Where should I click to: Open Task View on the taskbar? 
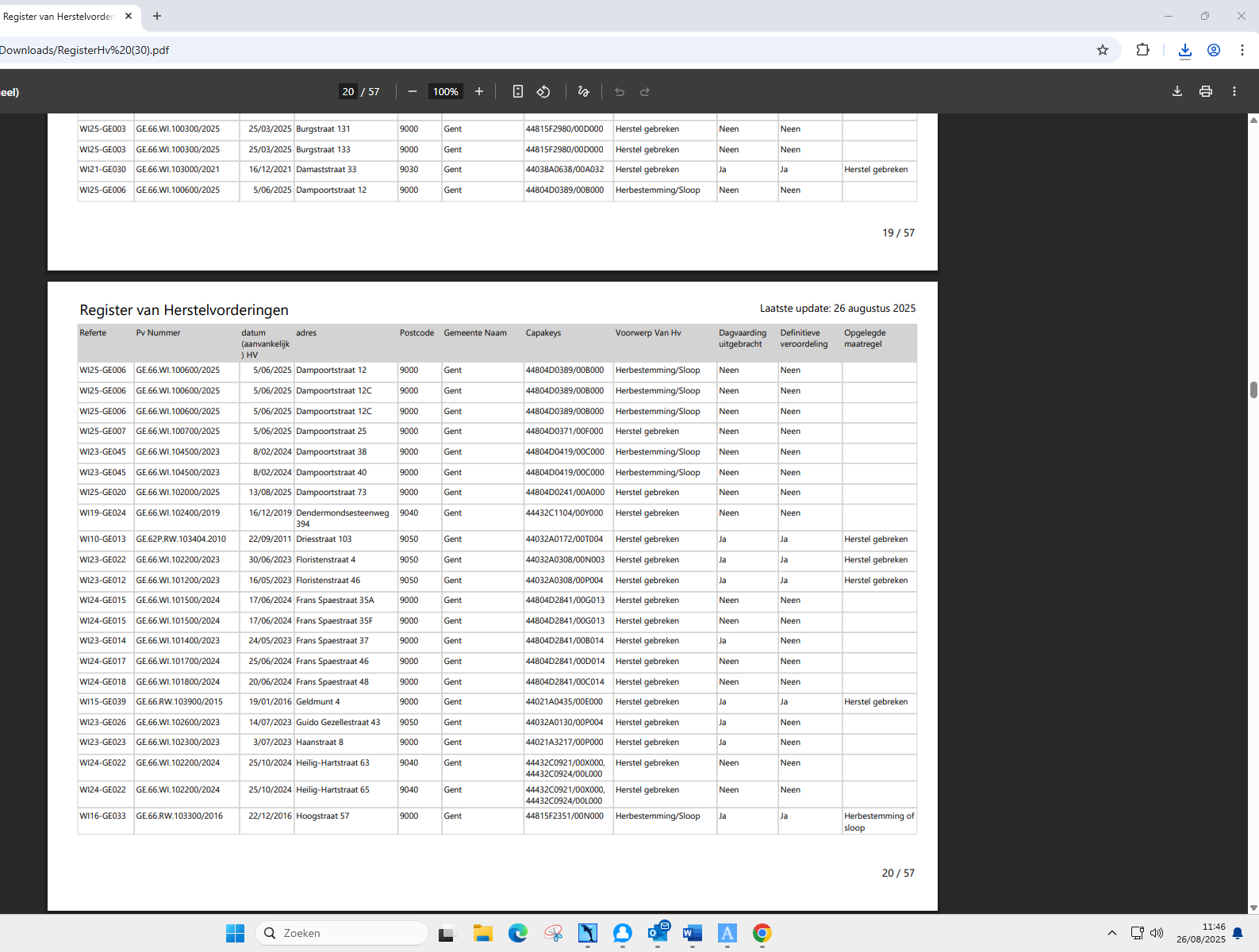pos(447,933)
